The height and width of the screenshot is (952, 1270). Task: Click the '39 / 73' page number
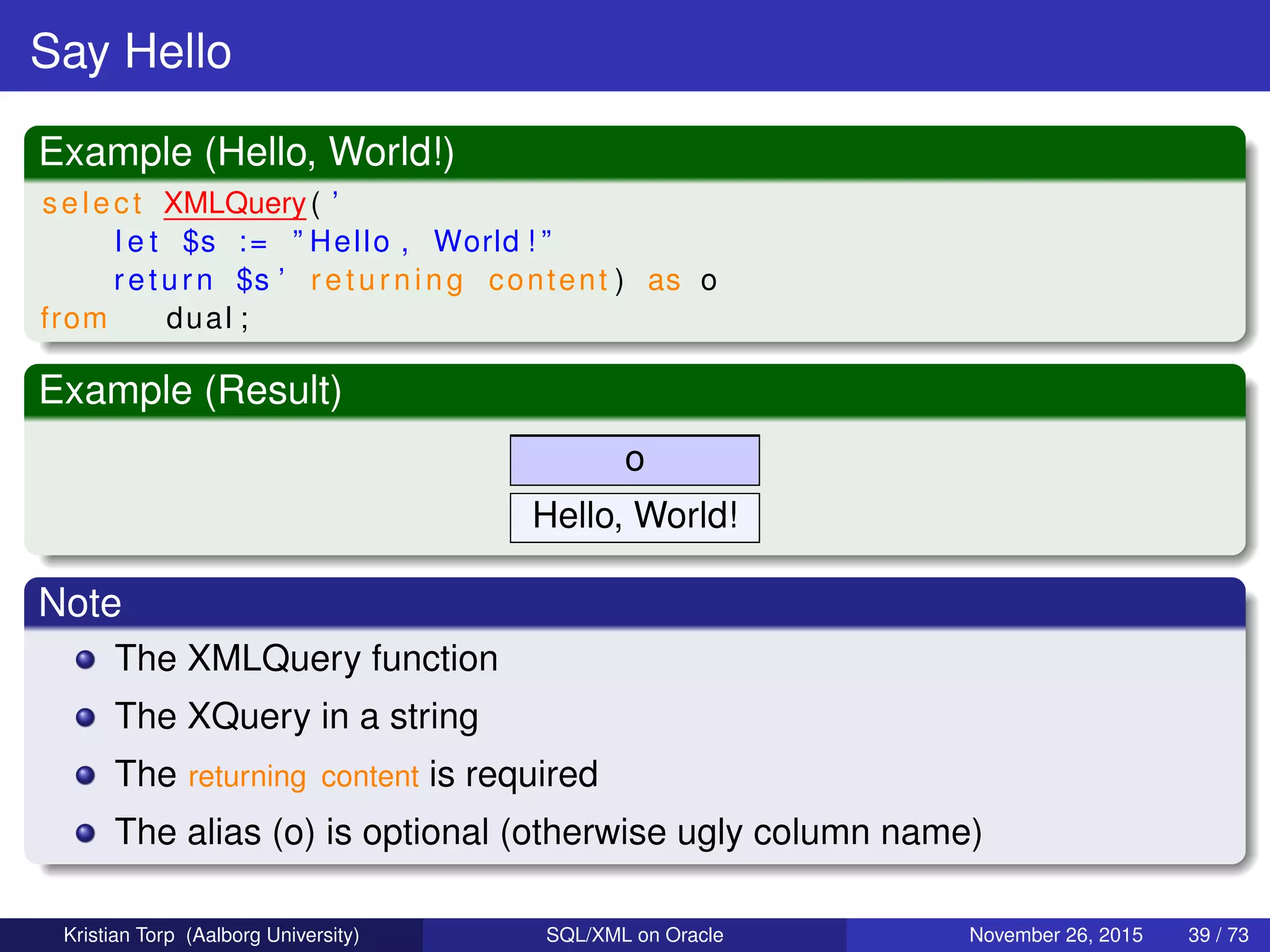tap(1218, 935)
